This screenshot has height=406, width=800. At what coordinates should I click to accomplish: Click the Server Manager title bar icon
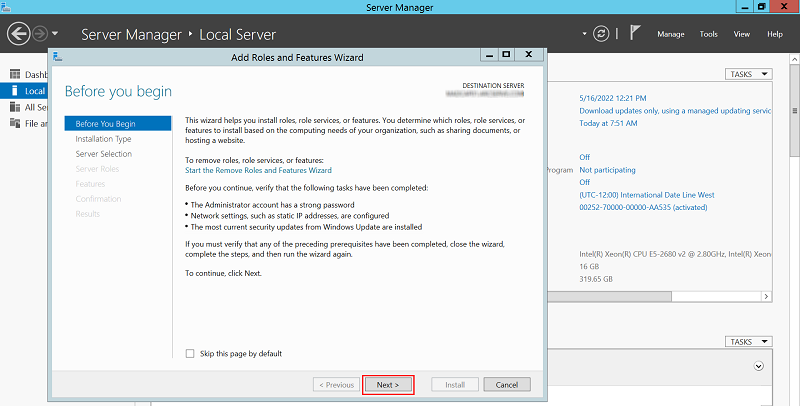click(x=6, y=7)
